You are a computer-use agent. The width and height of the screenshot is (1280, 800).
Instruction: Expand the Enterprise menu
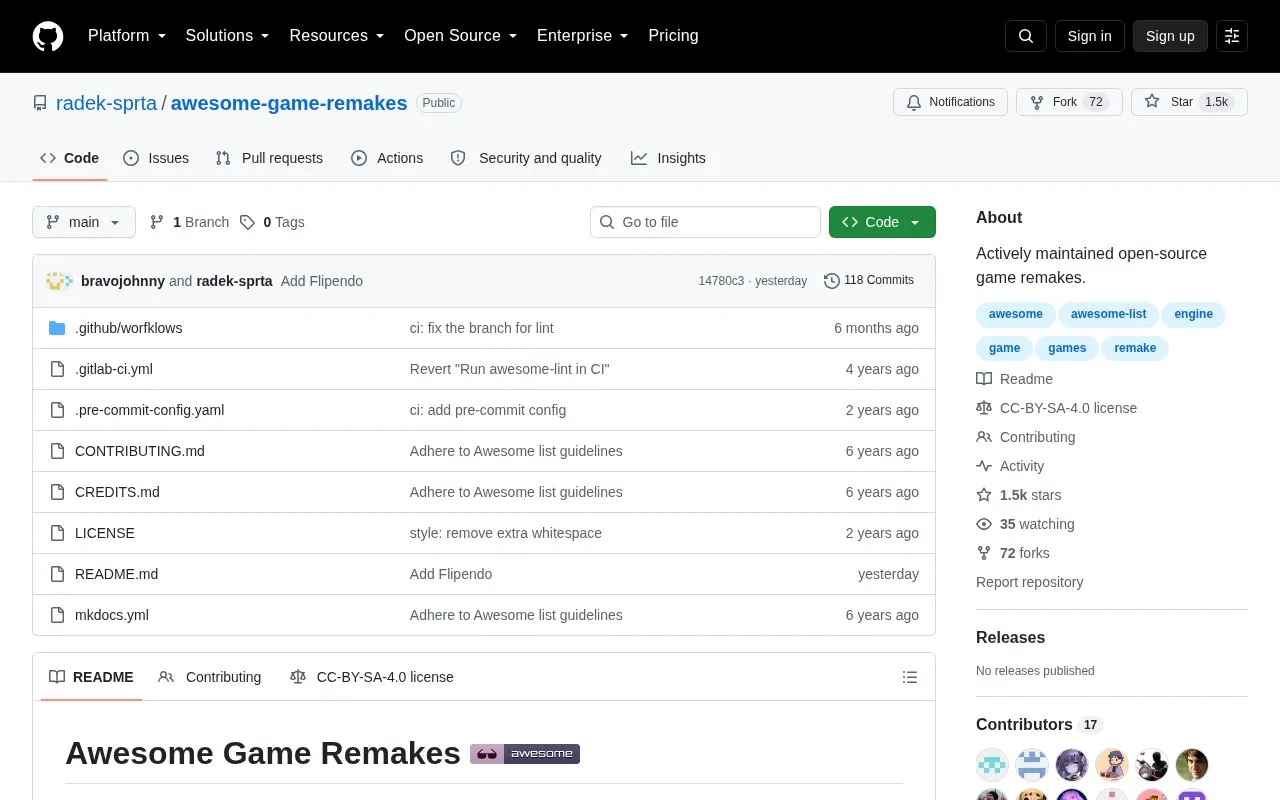point(583,36)
